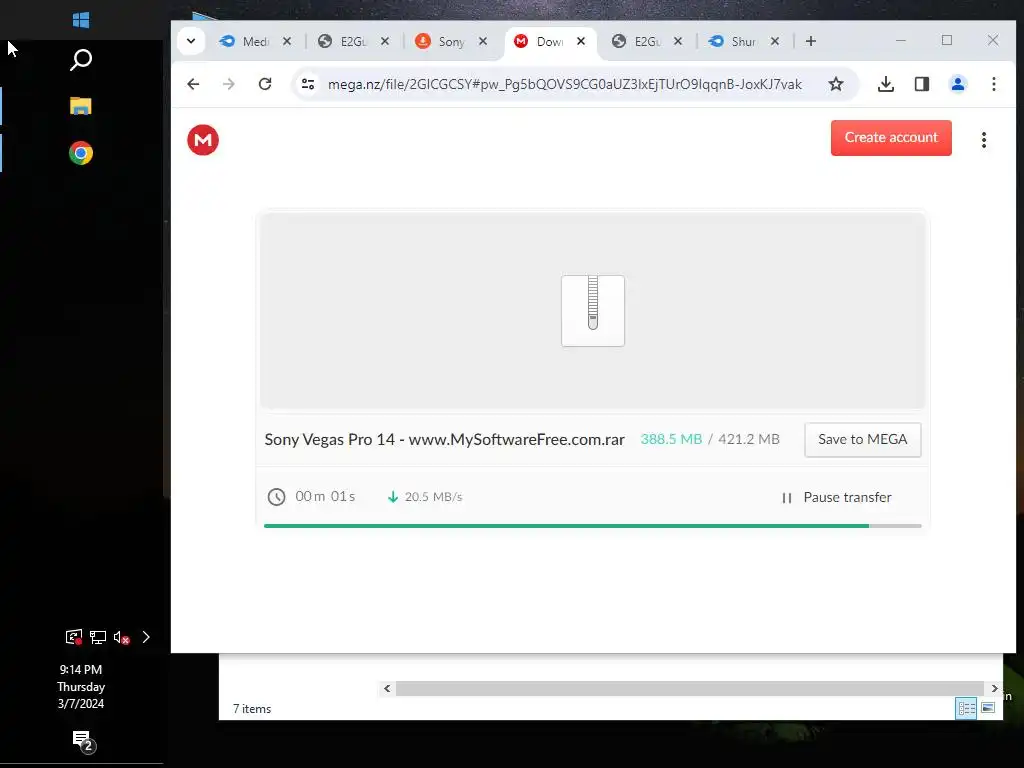
Task: Click the network tray icon
Action: (x=98, y=637)
